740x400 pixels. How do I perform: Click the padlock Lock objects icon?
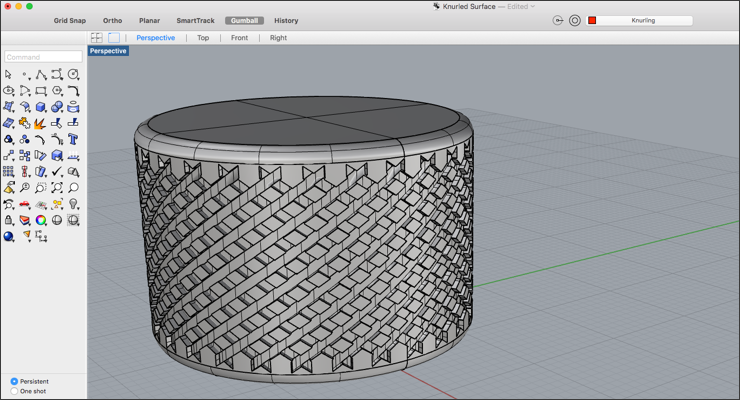(x=8, y=220)
